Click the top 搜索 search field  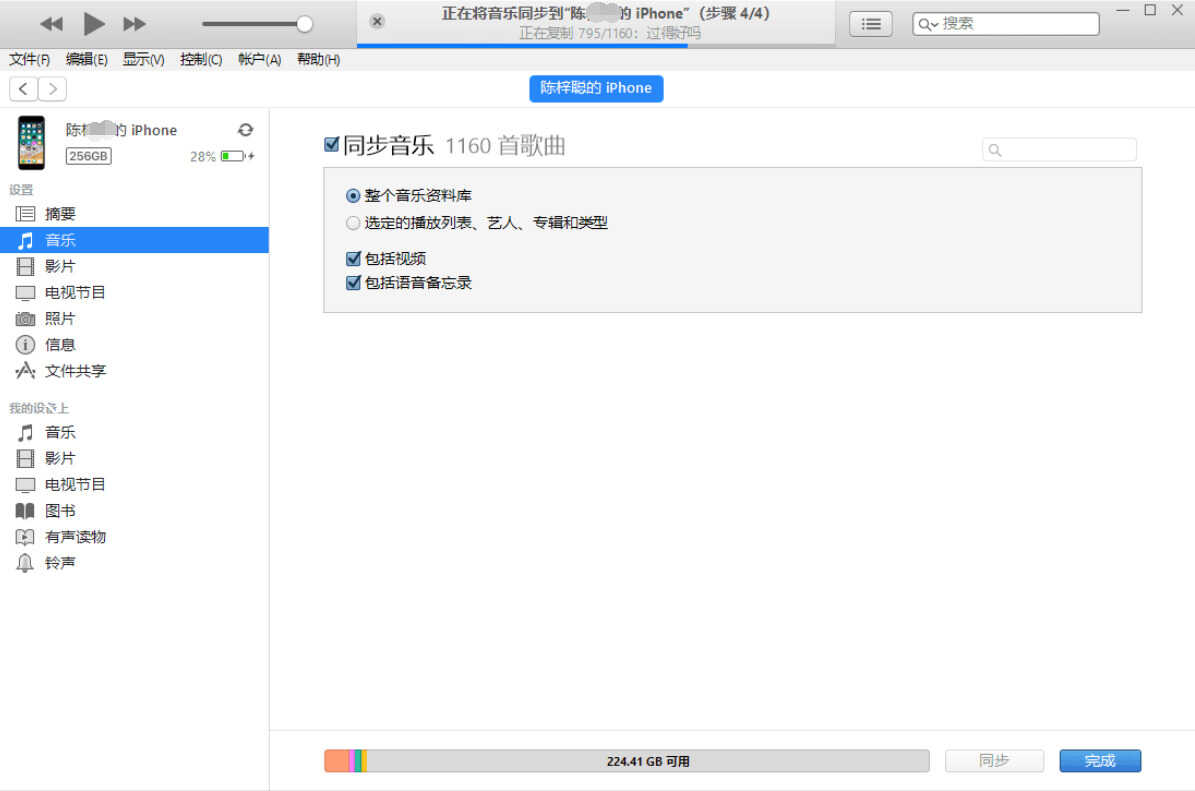[1005, 24]
